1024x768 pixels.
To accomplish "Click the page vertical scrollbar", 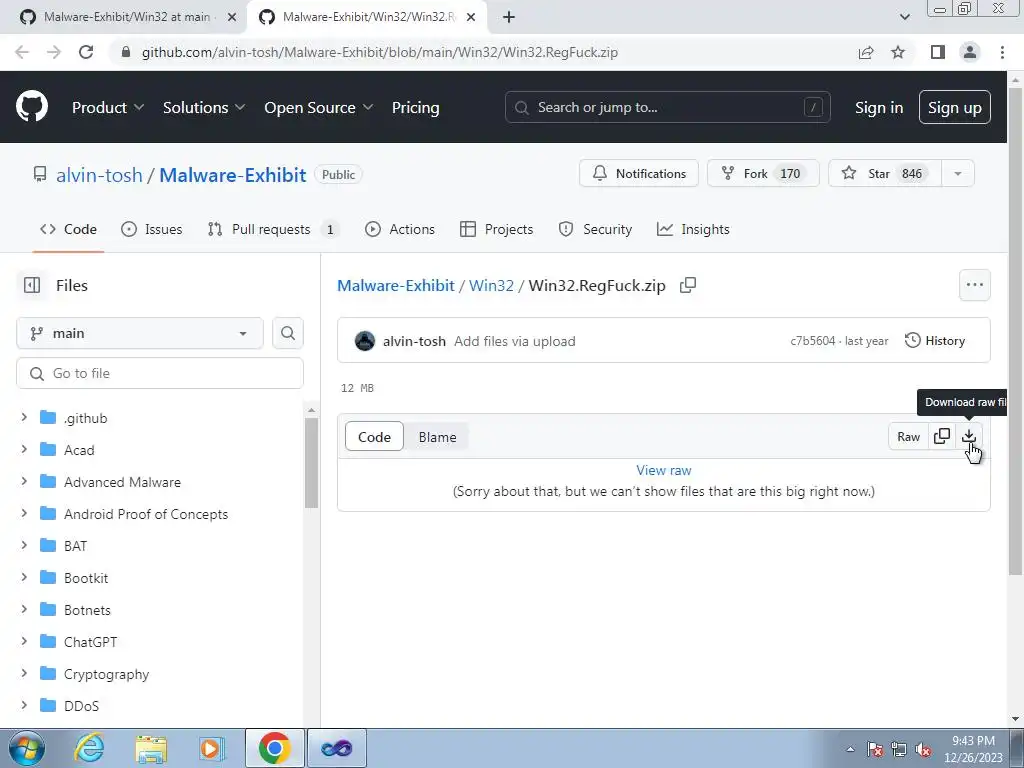I will (1016, 331).
